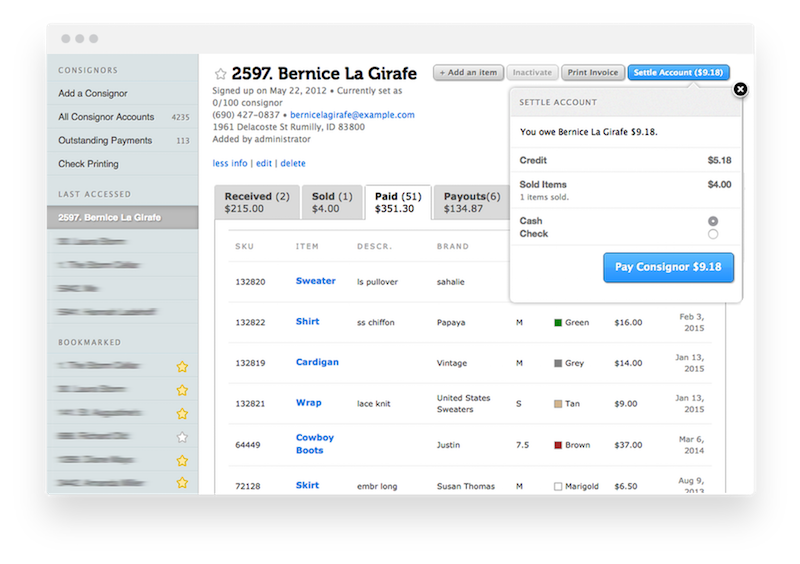The height and width of the screenshot is (564, 800).
Task: Bookmark consignor with star beside name heading
Action: coord(220,74)
